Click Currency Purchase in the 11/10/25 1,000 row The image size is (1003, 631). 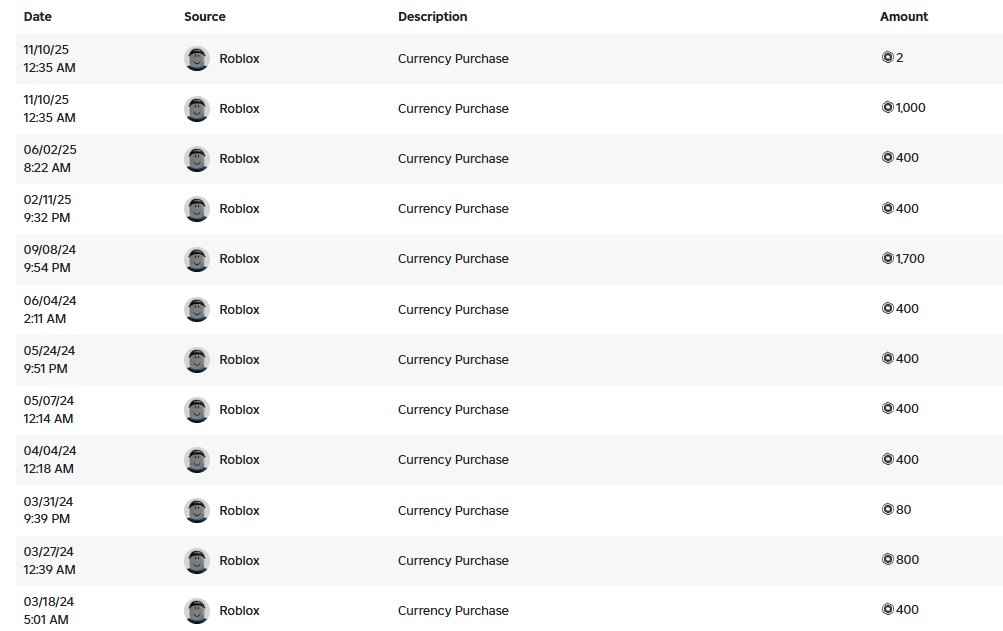click(x=453, y=109)
